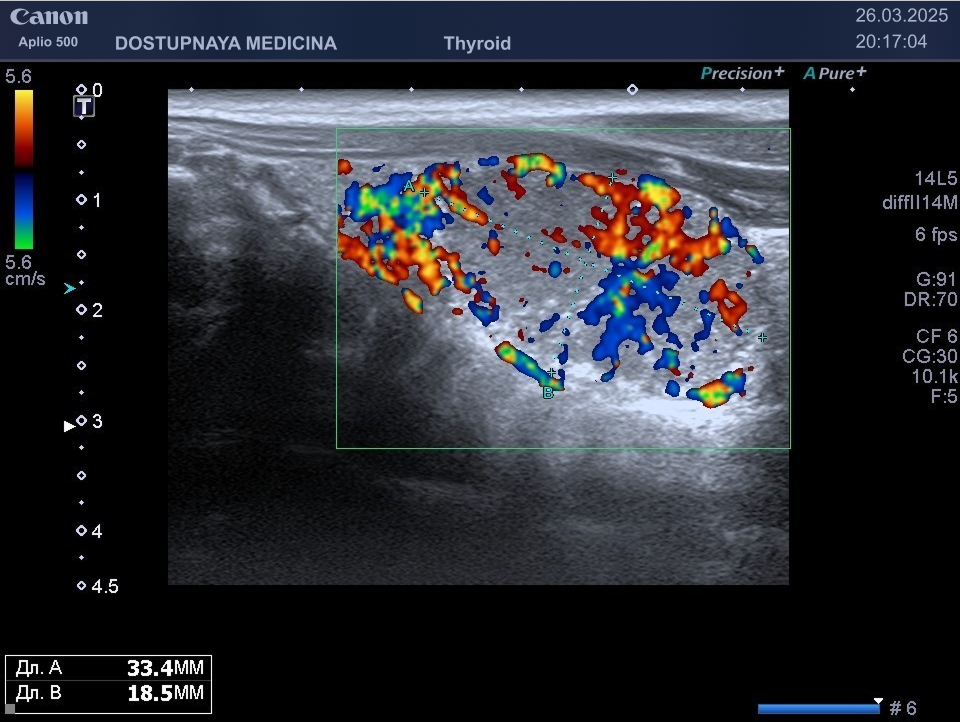Open the 14L5 probe selection
This screenshot has height=722, width=960.
click(935, 178)
